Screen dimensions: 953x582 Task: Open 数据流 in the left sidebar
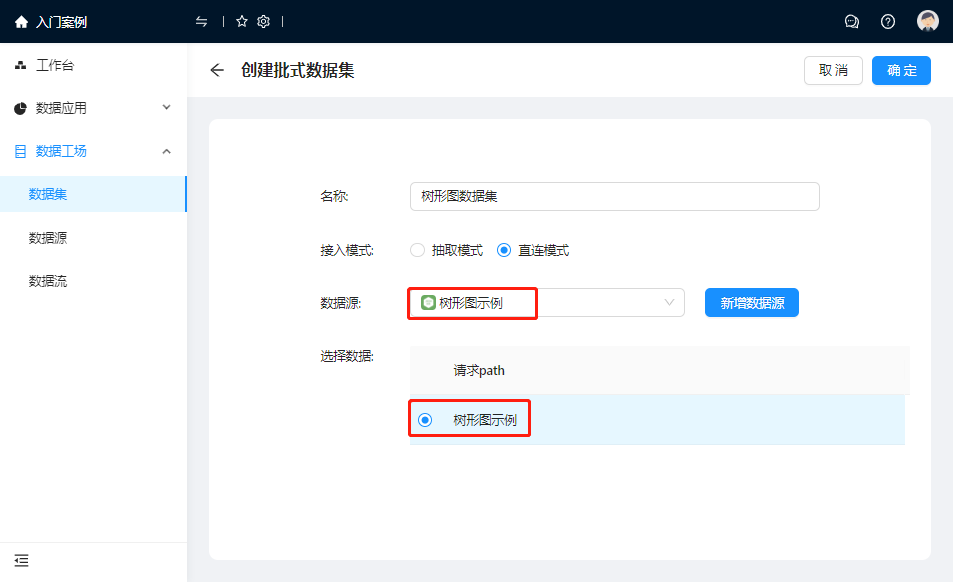click(x=48, y=281)
